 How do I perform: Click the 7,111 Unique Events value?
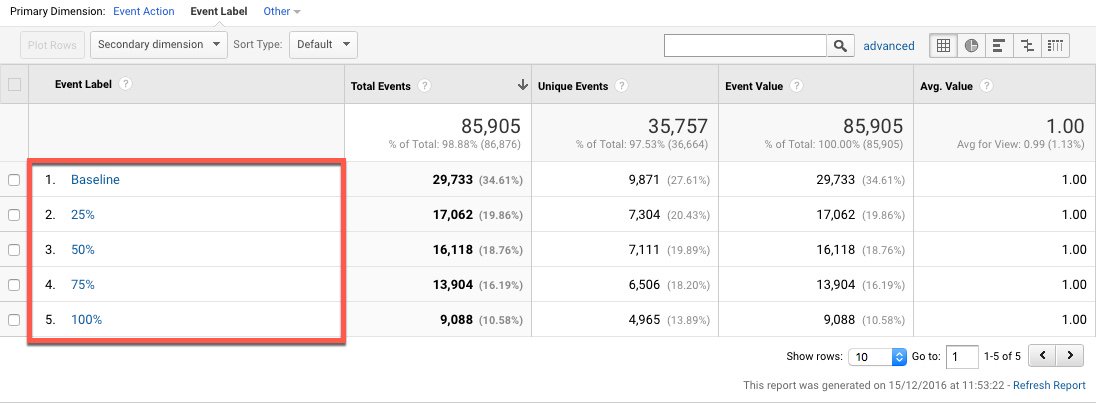click(x=644, y=250)
